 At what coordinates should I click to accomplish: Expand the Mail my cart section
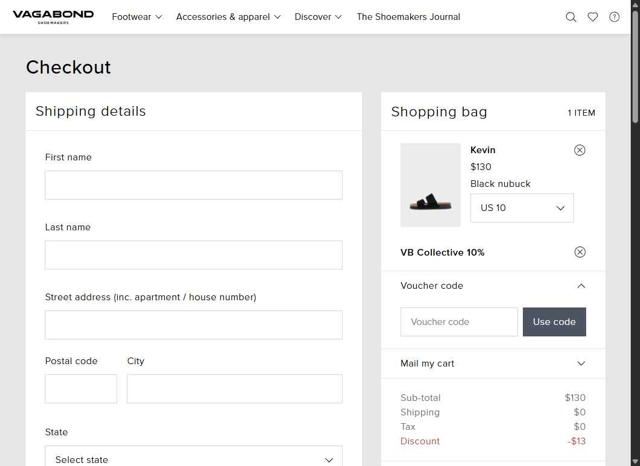[493, 363]
